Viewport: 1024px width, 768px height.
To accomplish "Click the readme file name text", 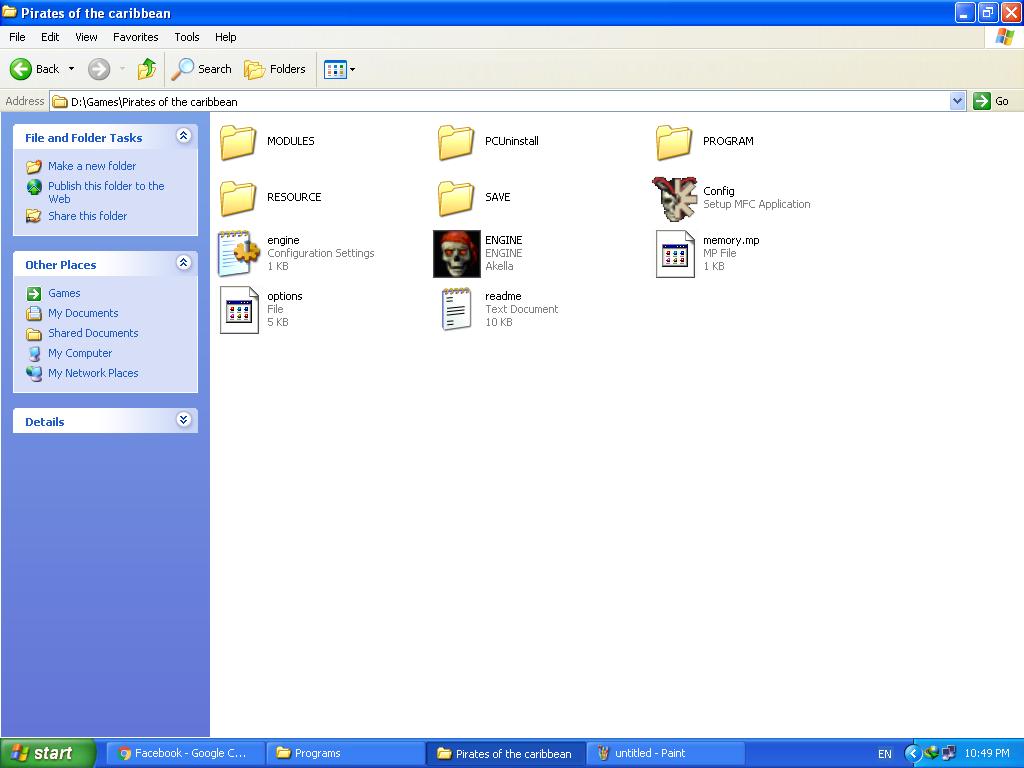I will coord(503,296).
